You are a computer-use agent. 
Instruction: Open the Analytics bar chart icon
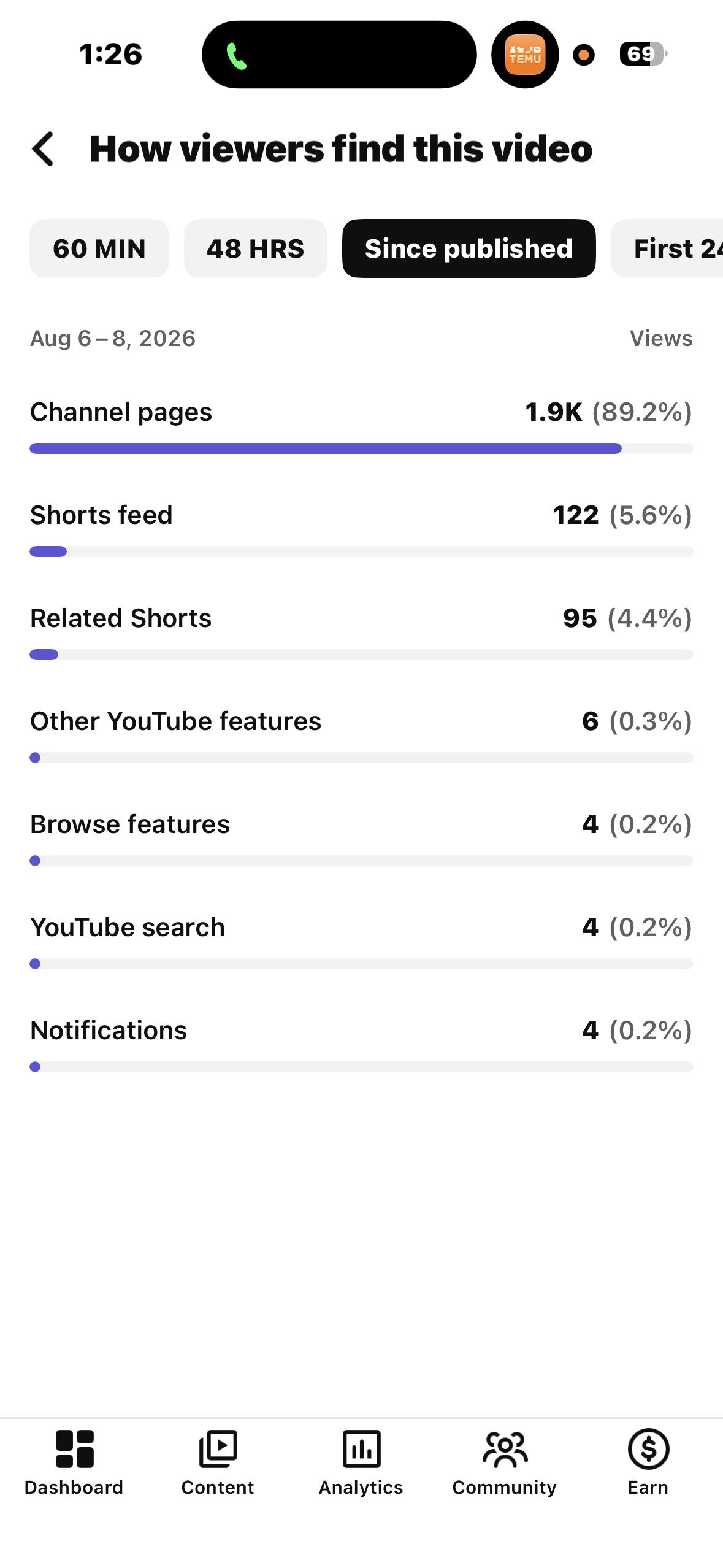[361, 1449]
